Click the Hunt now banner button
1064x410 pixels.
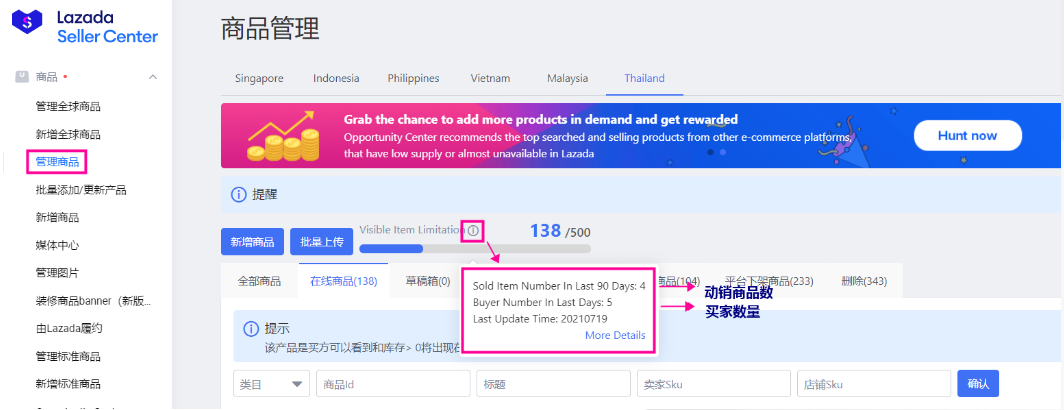(x=968, y=135)
